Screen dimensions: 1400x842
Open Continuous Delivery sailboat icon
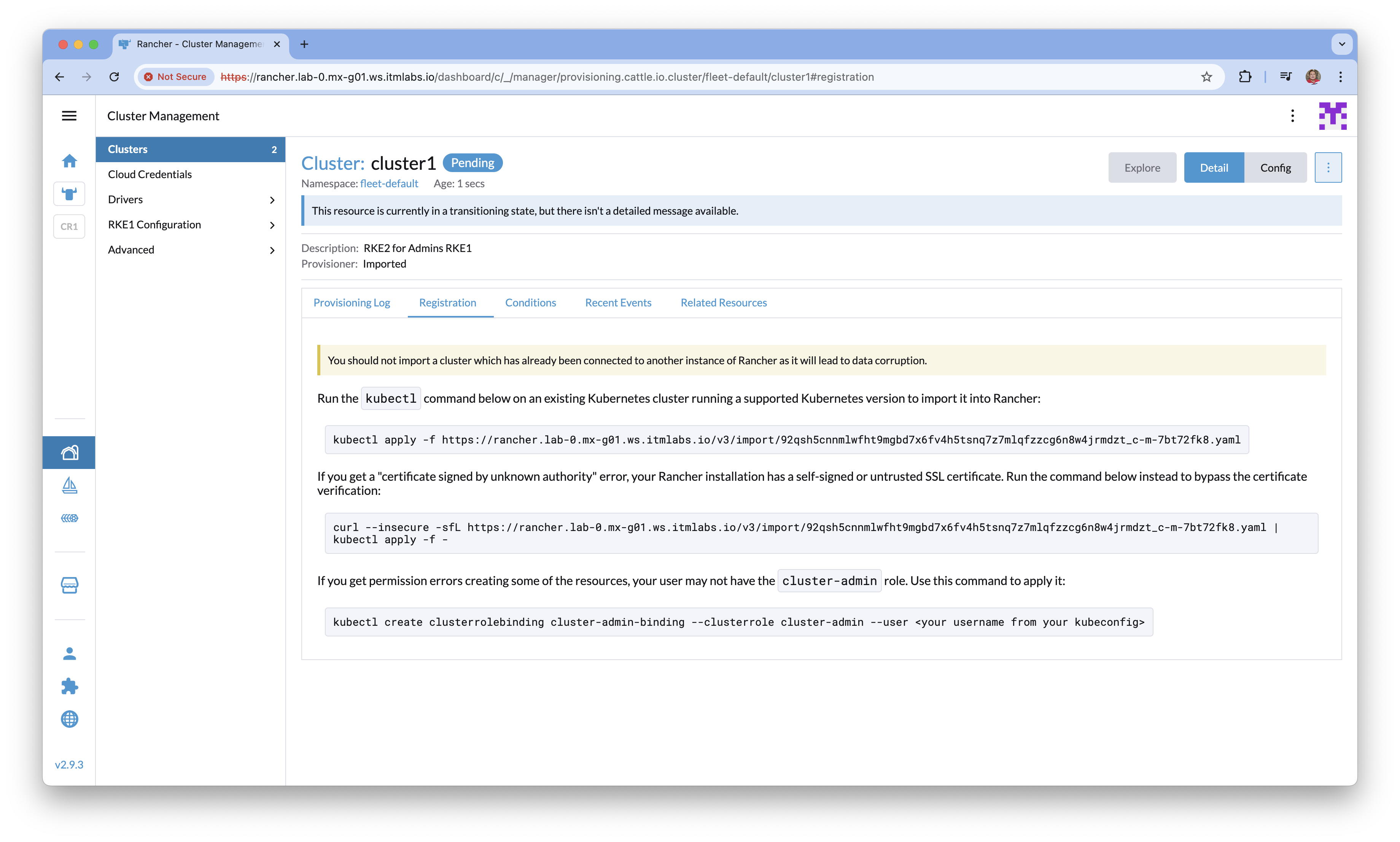[69, 485]
